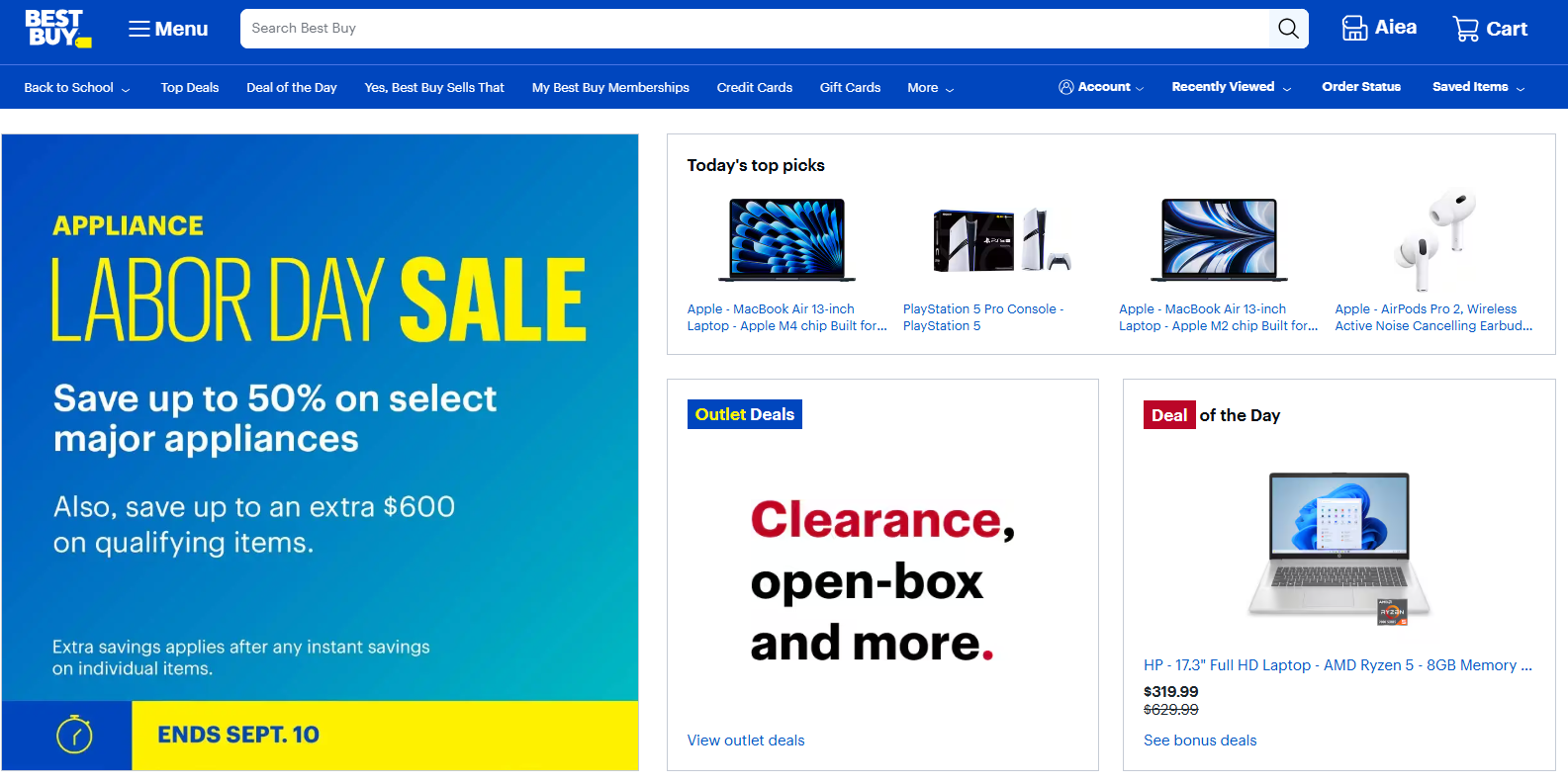Follow the View outlet deals link

746,740
